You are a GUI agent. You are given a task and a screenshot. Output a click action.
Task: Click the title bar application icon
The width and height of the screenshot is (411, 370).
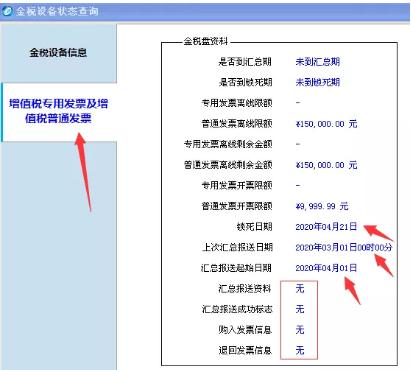click(x=6, y=11)
